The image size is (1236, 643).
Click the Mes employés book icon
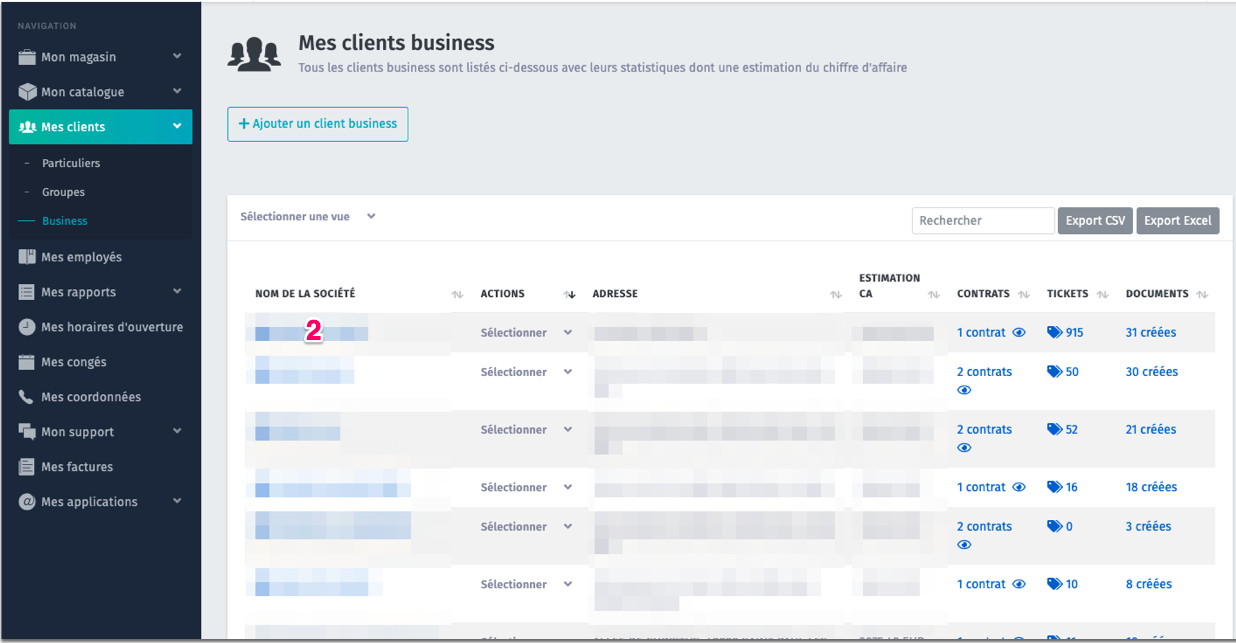click(27, 257)
